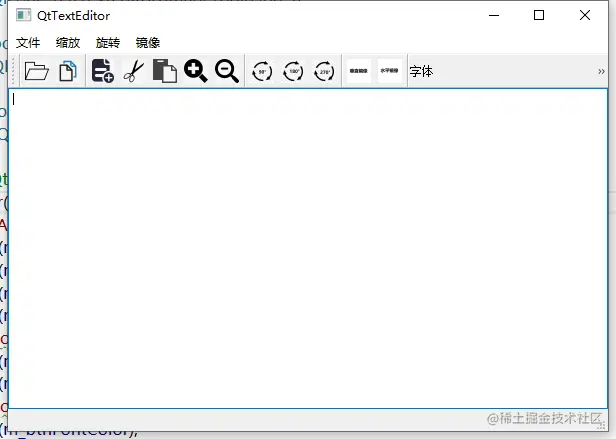Click the new document plus icon
This screenshot has width=616, height=439.
click(x=103, y=71)
